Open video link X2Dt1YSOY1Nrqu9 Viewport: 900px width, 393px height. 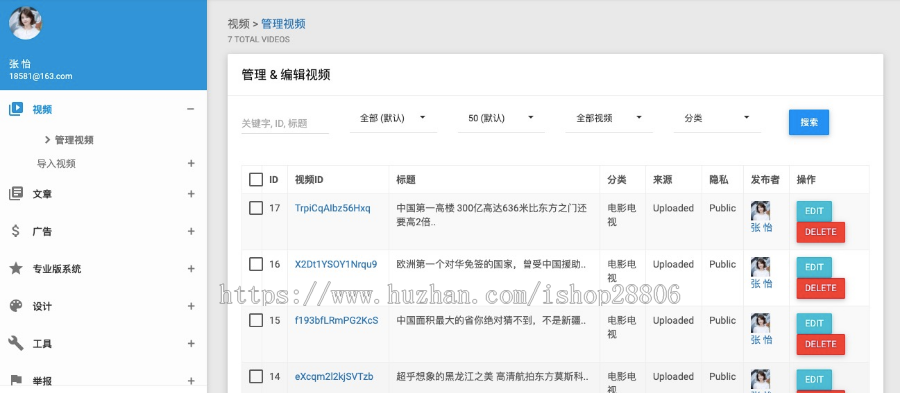coord(336,264)
